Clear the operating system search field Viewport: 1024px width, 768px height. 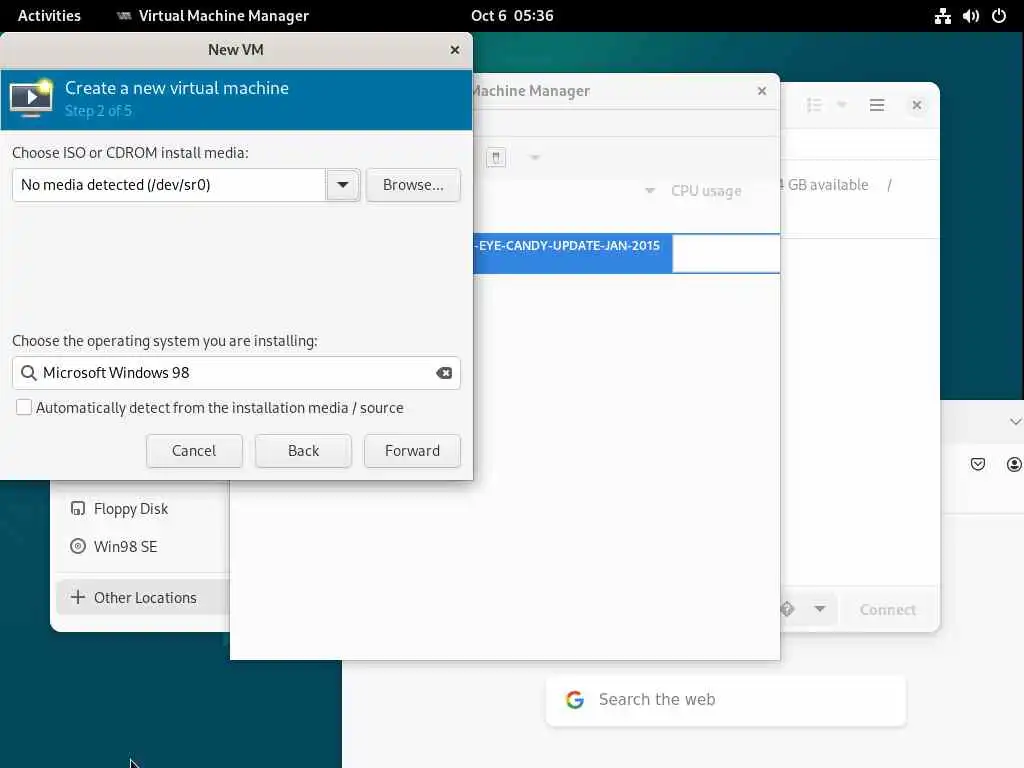pos(444,373)
